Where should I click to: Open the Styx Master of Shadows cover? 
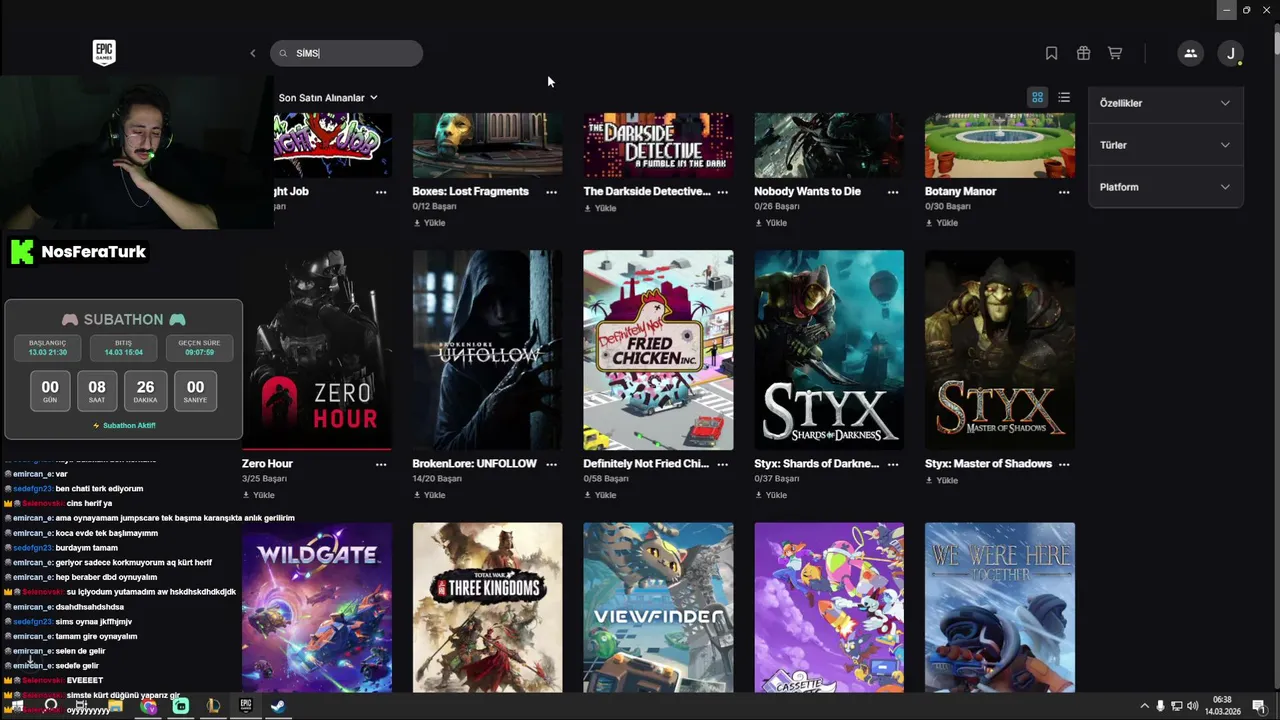pyautogui.click(x=1000, y=350)
